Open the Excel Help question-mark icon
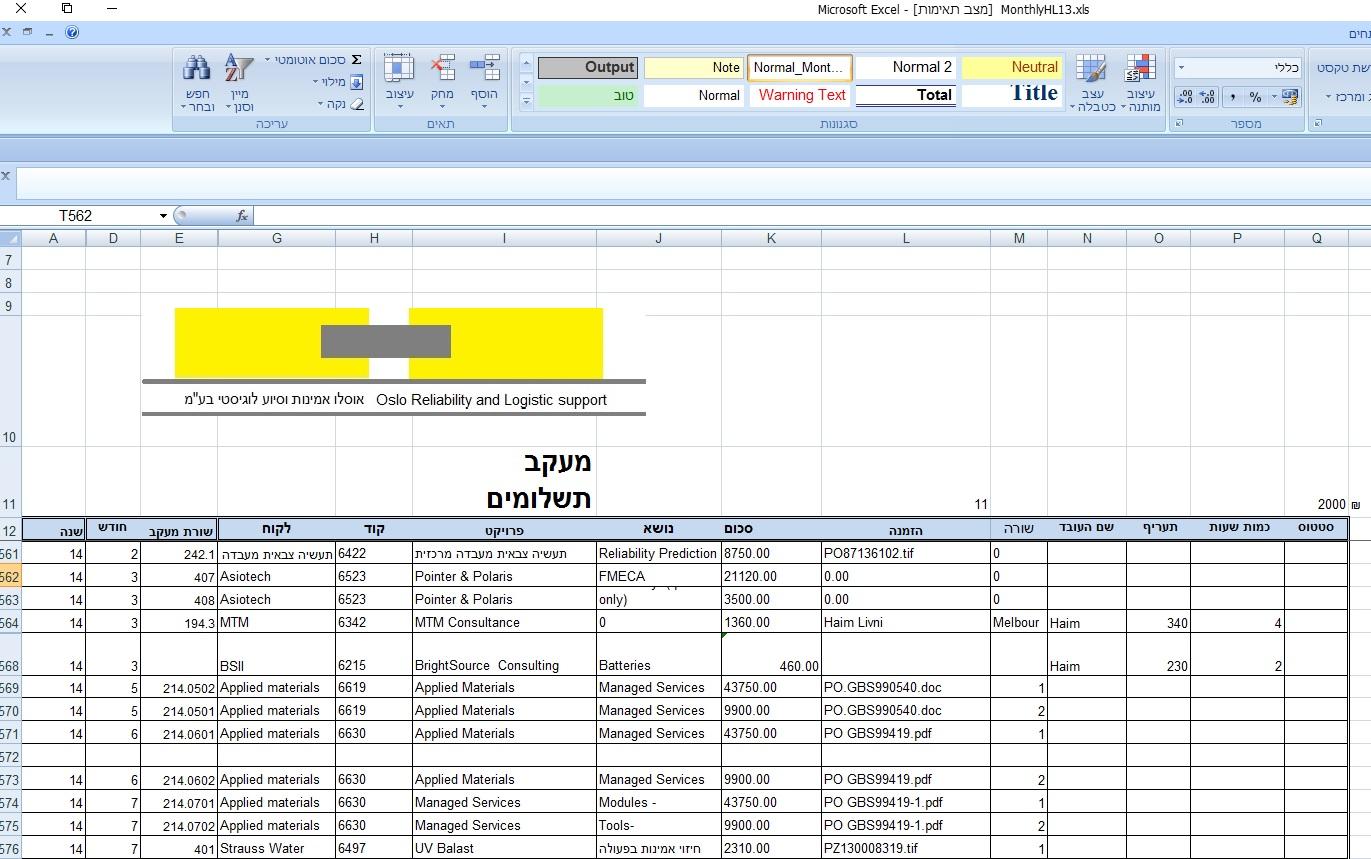The image size is (1371, 859). pyautogui.click(x=72, y=32)
